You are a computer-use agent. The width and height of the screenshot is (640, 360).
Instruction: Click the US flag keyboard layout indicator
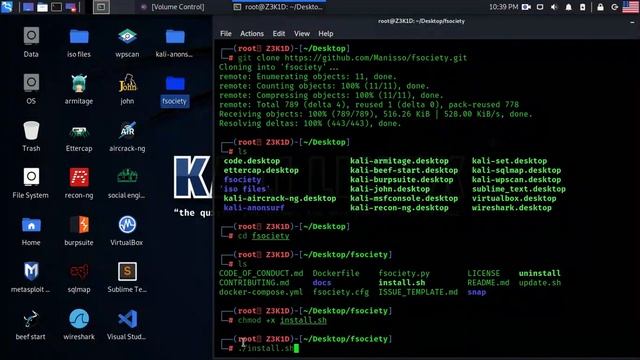[630, 7]
